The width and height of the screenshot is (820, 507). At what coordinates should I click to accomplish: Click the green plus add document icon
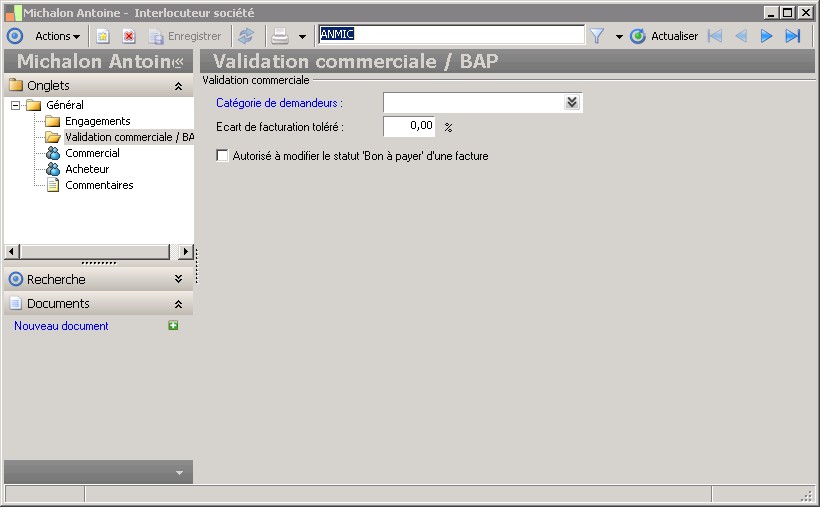pyautogui.click(x=173, y=325)
